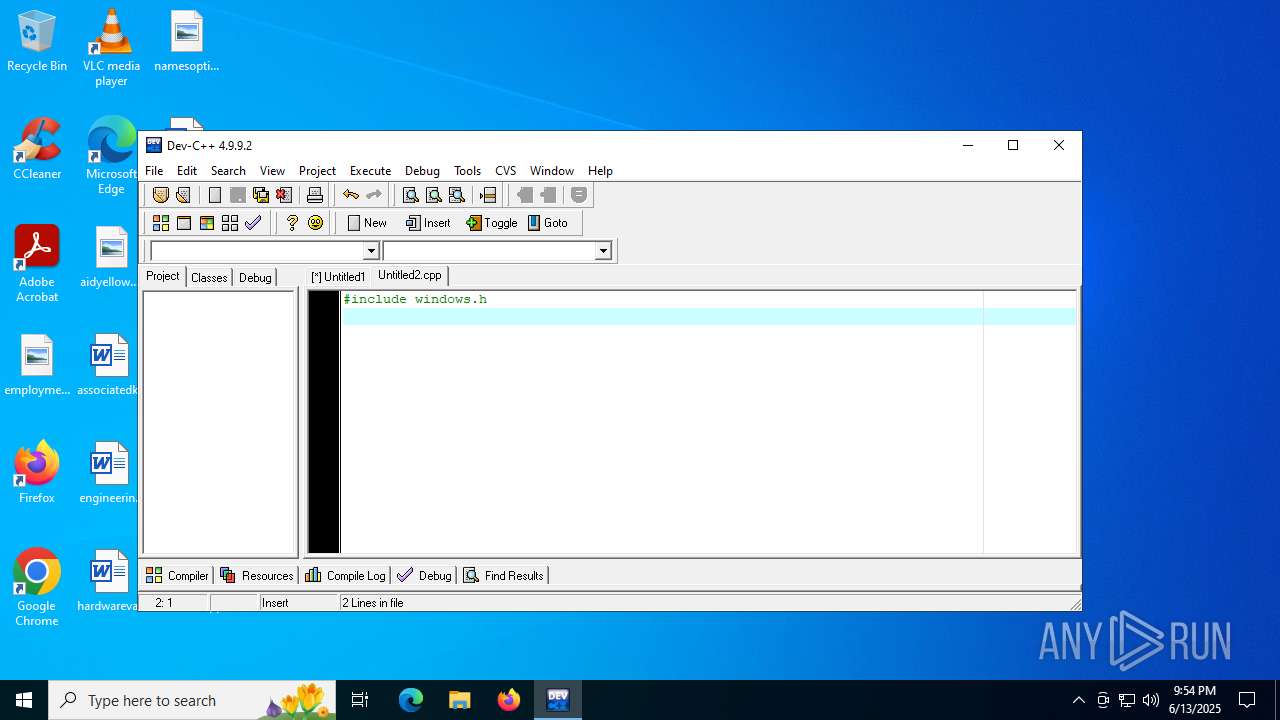Open the bottom Debug output tab
This screenshot has height=720, width=1280.
coord(425,575)
